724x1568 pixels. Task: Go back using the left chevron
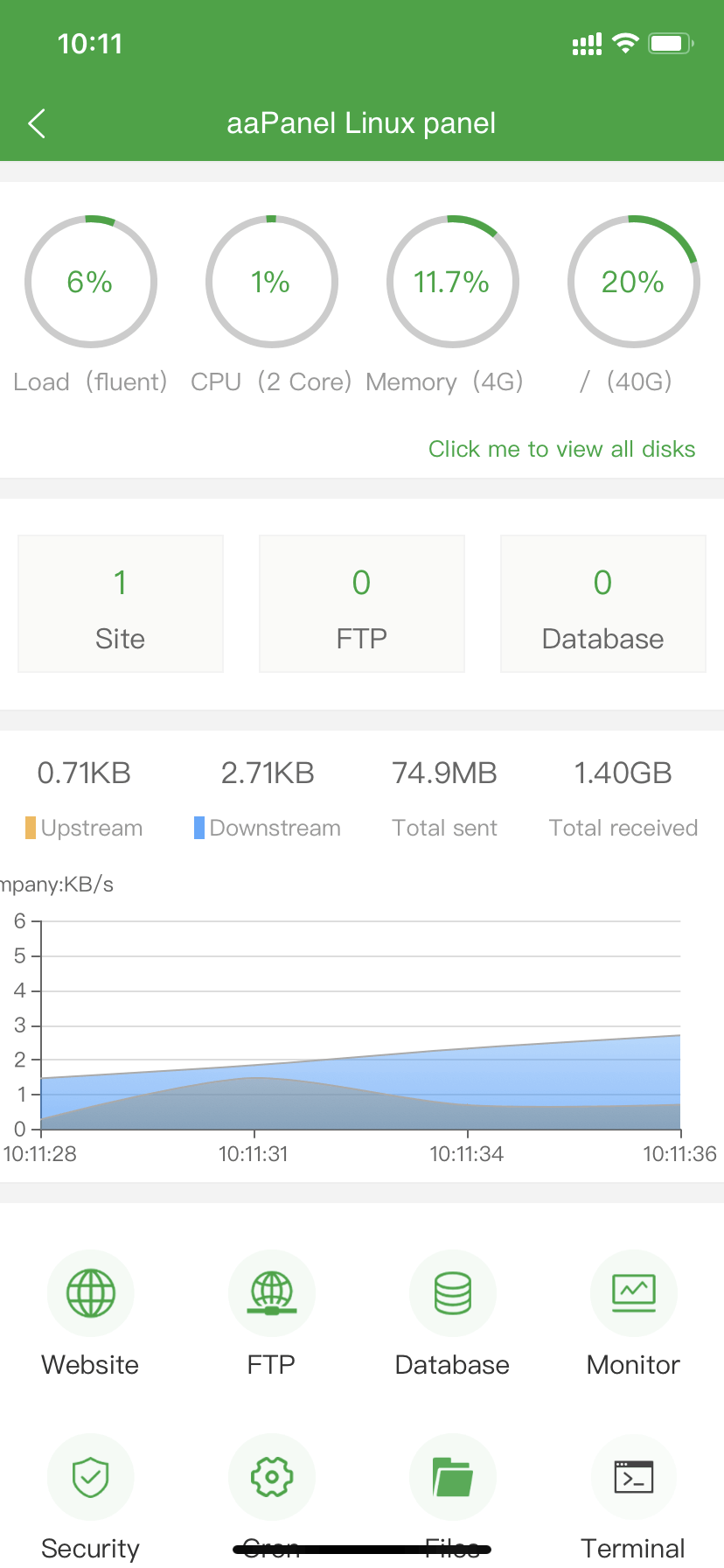point(37,123)
